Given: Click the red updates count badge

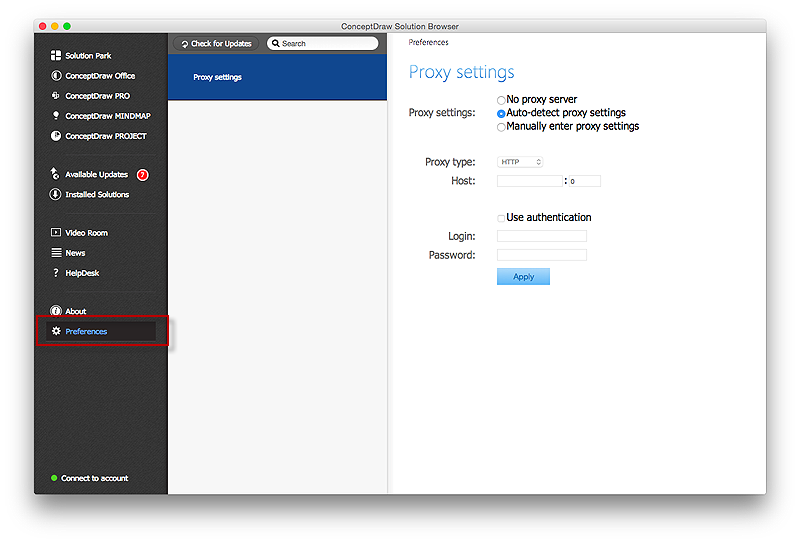Looking at the screenshot, I should tap(142, 175).
